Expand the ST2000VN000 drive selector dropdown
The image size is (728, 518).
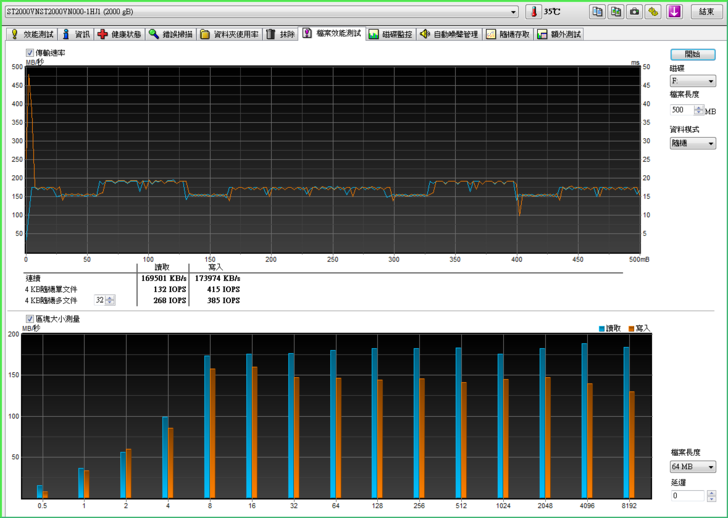[513, 12]
